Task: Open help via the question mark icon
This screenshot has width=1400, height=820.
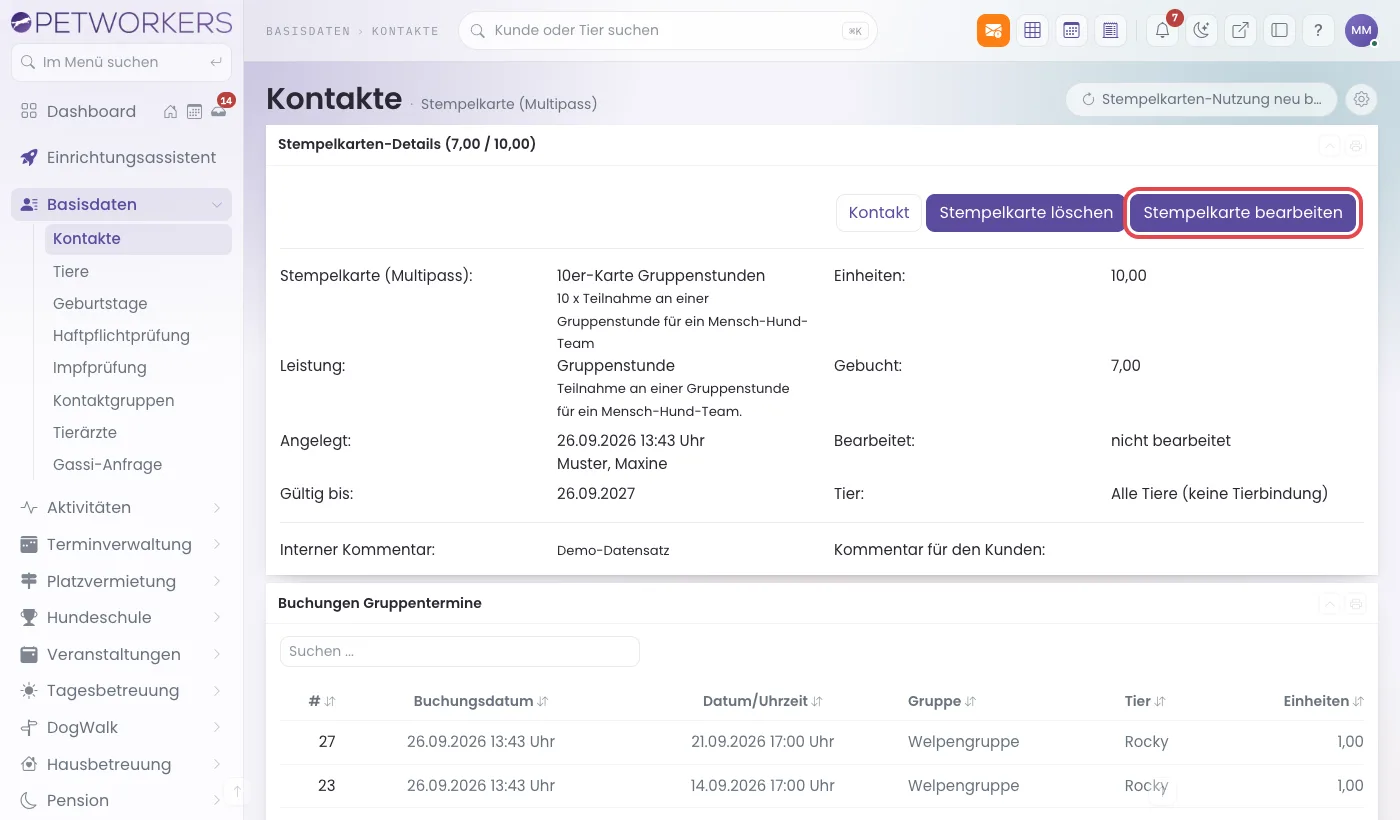Action: [x=1318, y=30]
